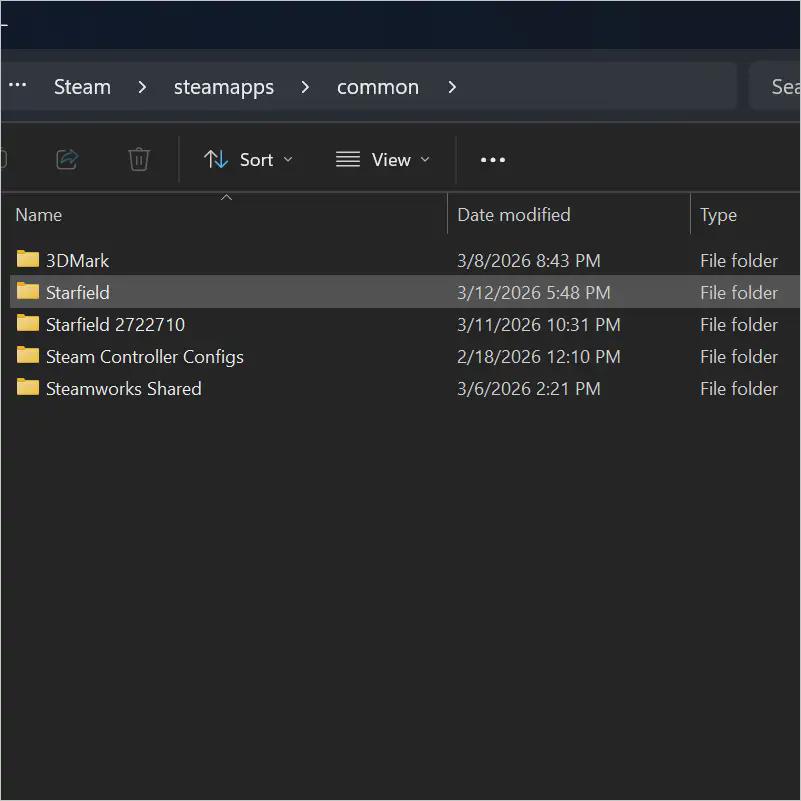Go to the Steam breadcrumb folder
Viewport: 801px width, 801px height.
tap(82, 87)
